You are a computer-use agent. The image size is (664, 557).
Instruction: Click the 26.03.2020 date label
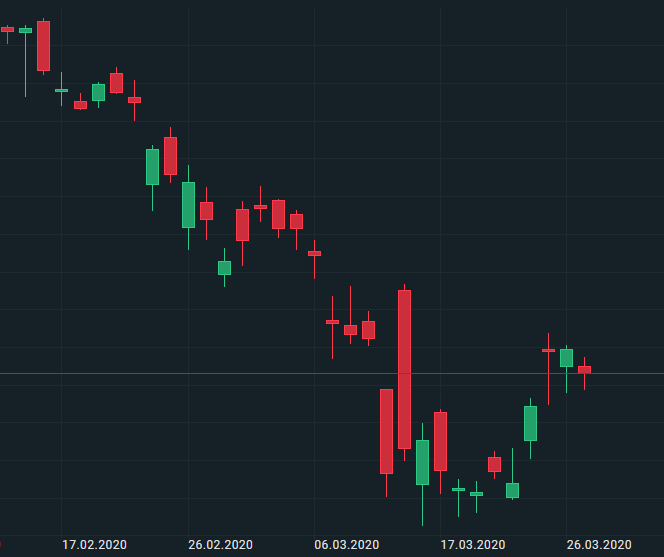pos(599,544)
